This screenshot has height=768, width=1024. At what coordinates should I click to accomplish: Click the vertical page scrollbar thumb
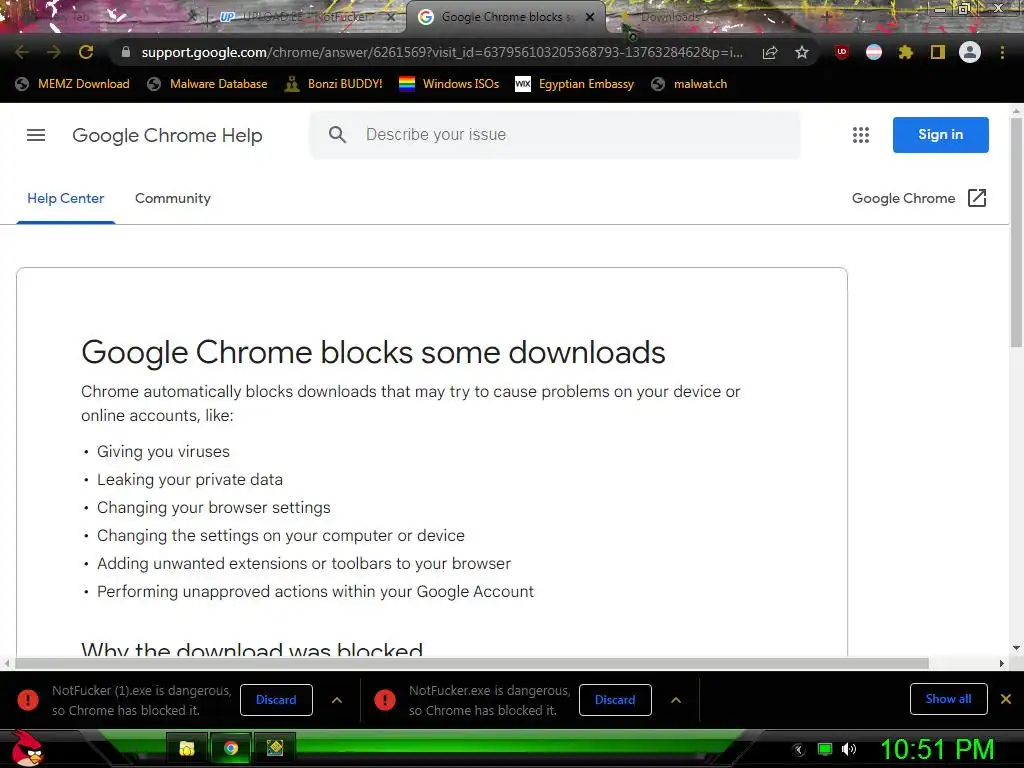(x=1016, y=232)
